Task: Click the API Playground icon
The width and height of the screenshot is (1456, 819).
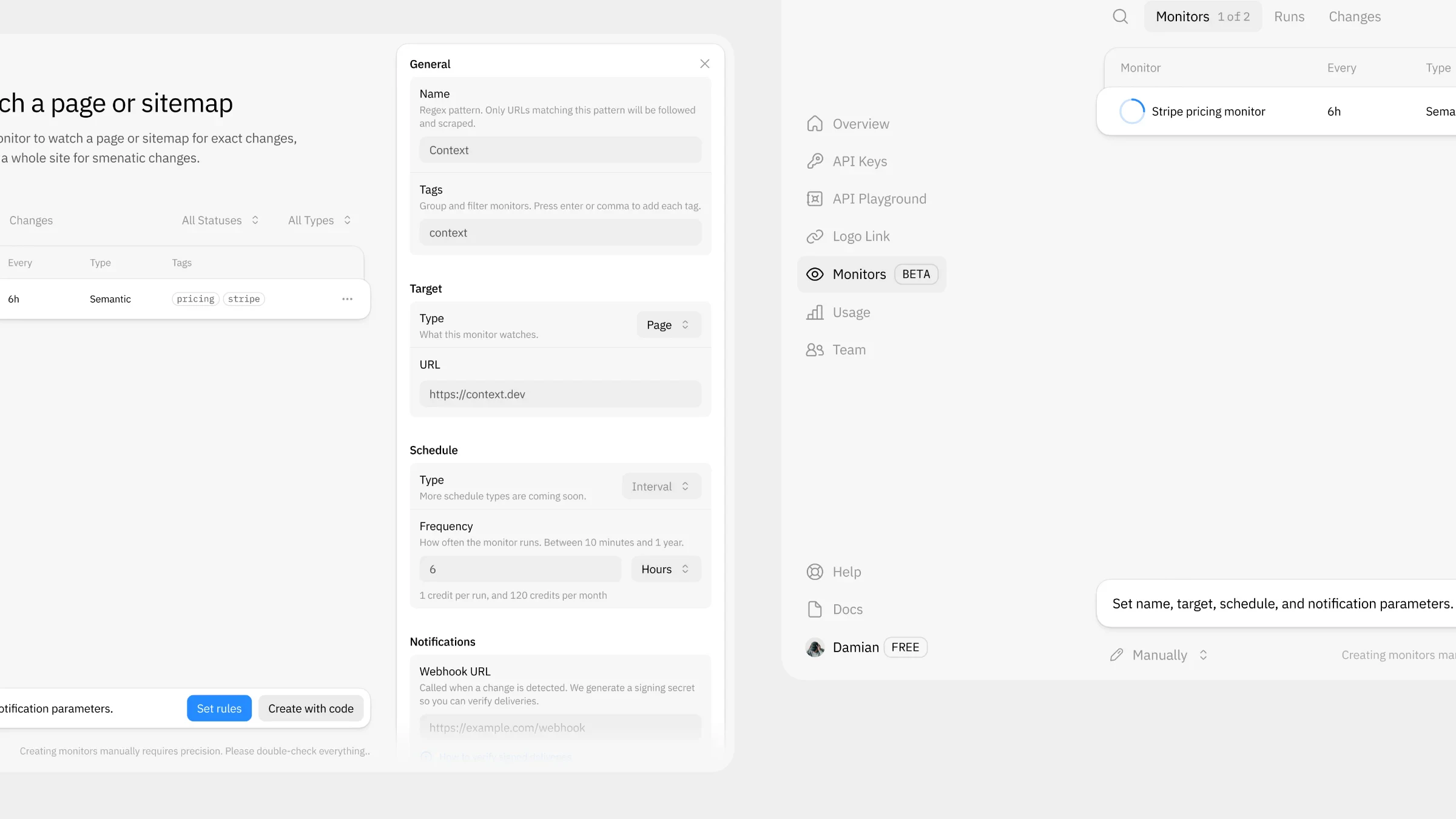Action: [815, 199]
